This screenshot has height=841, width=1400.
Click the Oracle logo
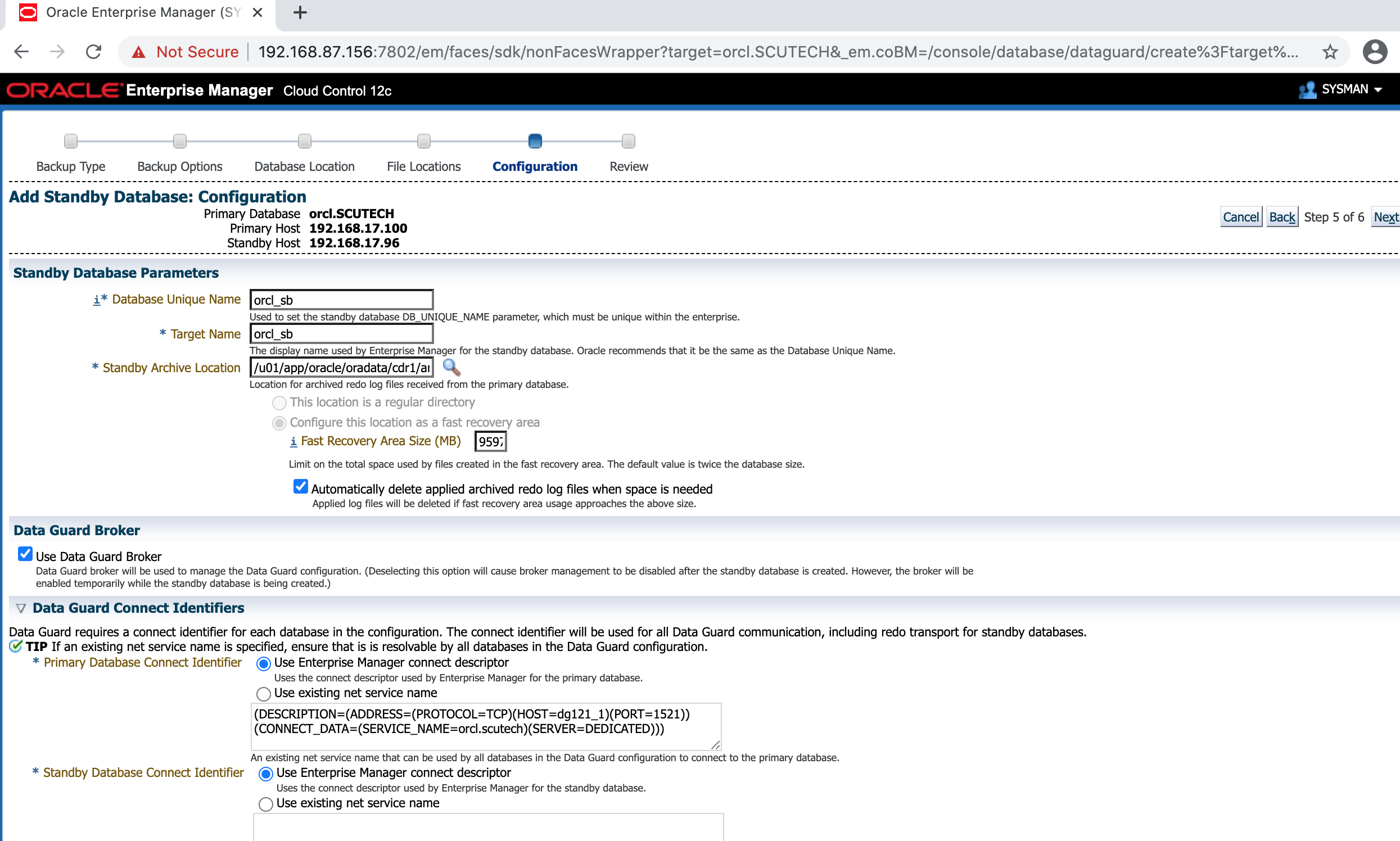tap(64, 90)
